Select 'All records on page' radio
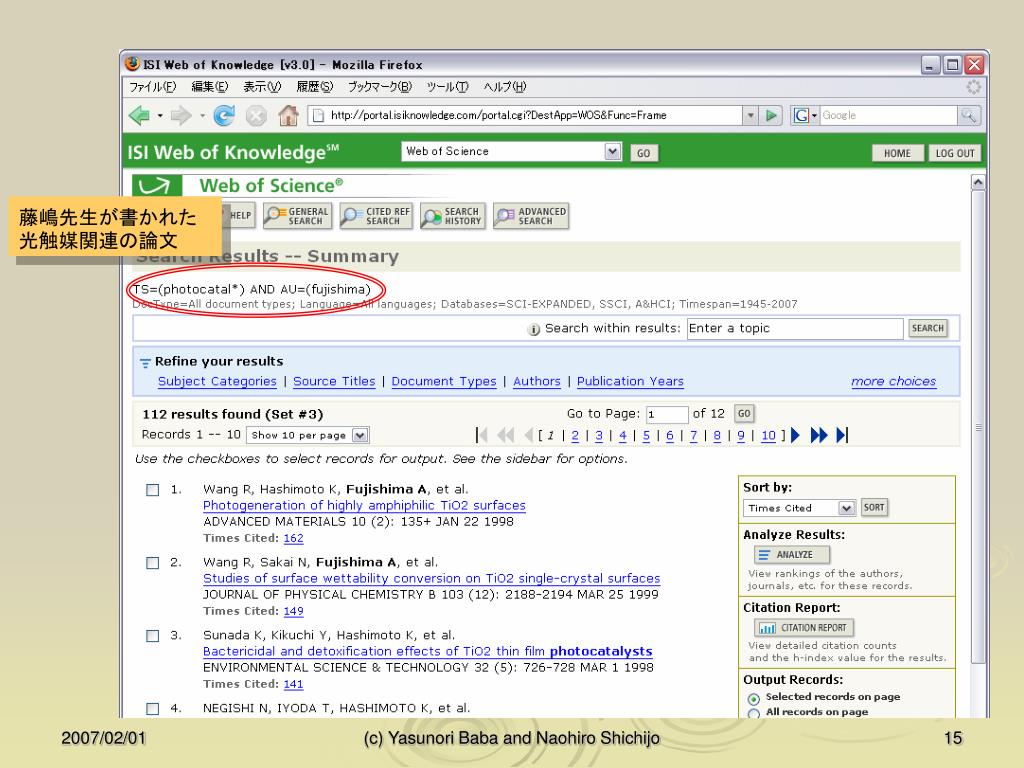This screenshot has height=768, width=1024. click(754, 713)
